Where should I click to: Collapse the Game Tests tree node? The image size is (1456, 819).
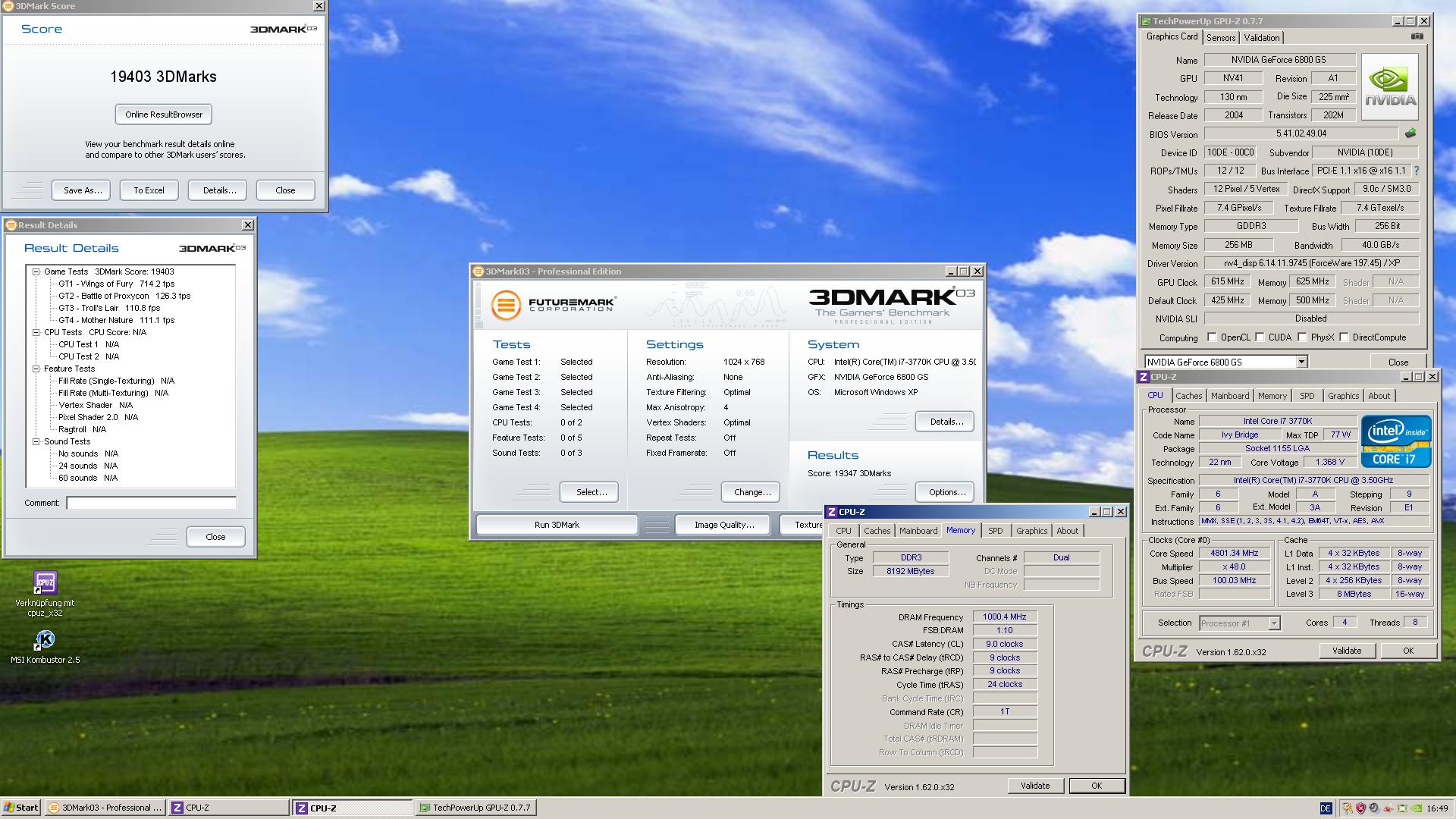pyautogui.click(x=36, y=271)
